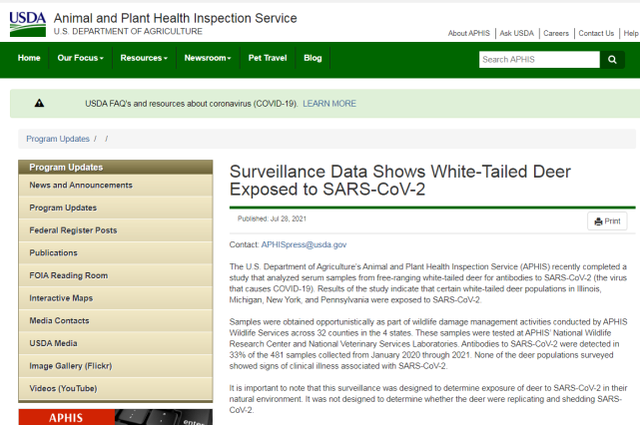Viewport: 640px width, 425px height.
Task: Open the Careers link
Action: pyautogui.click(x=556, y=33)
